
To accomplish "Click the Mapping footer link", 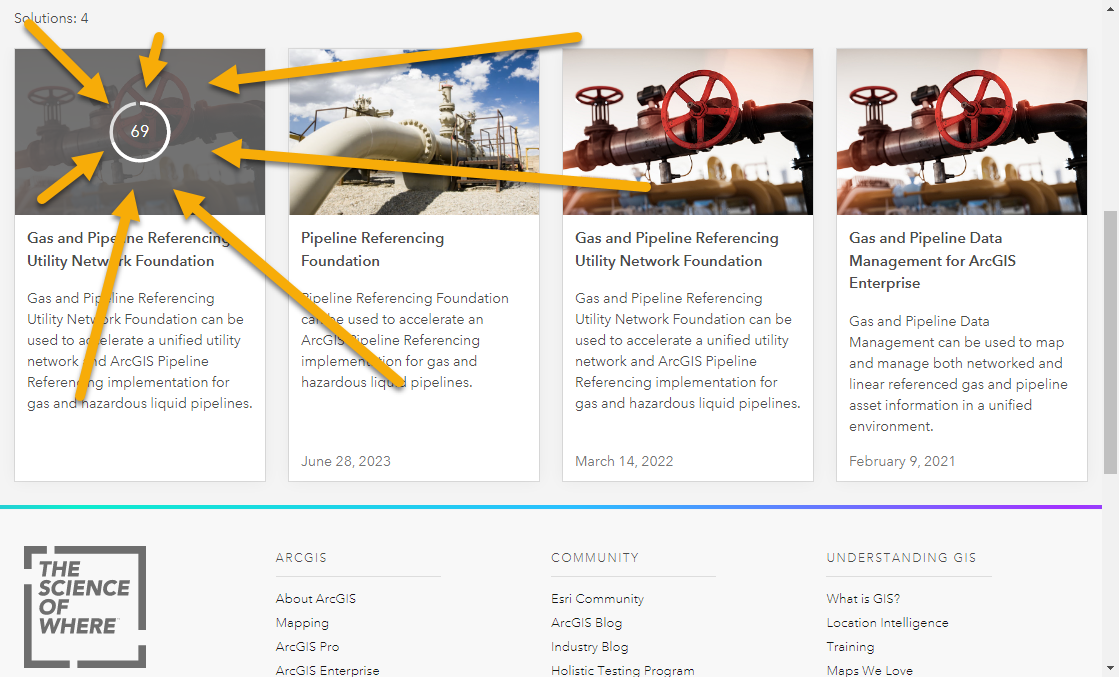I will point(302,622).
